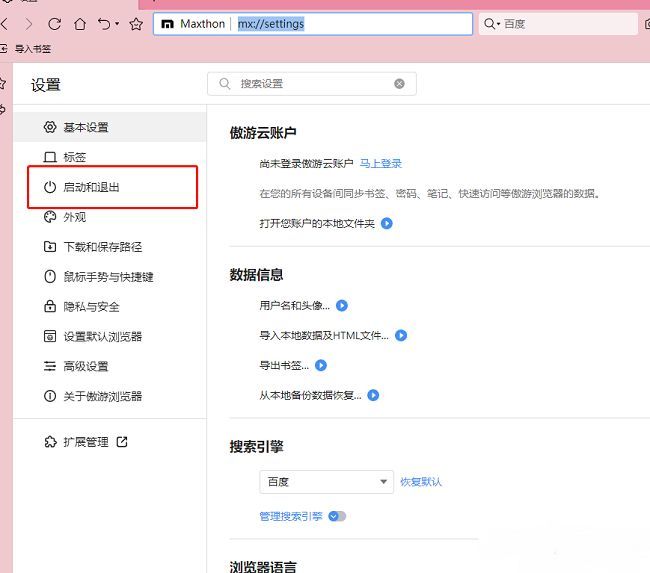Click the undo closed tab icon
The width and height of the screenshot is (650, 573).
[104, 23]
